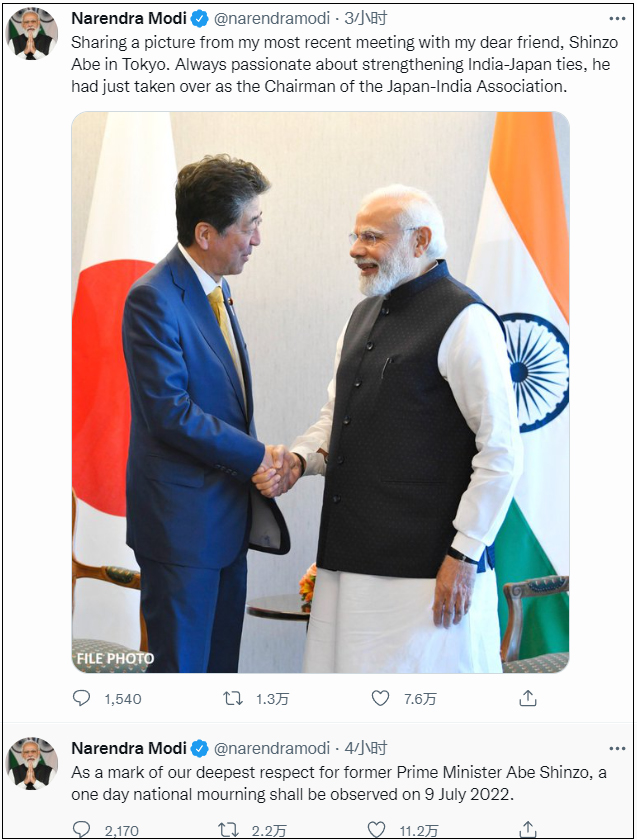Image resolution: width=637 pixels, height=840 pixels.
Task: Like the national mourning tweet
Action: (x=376, y=829)
